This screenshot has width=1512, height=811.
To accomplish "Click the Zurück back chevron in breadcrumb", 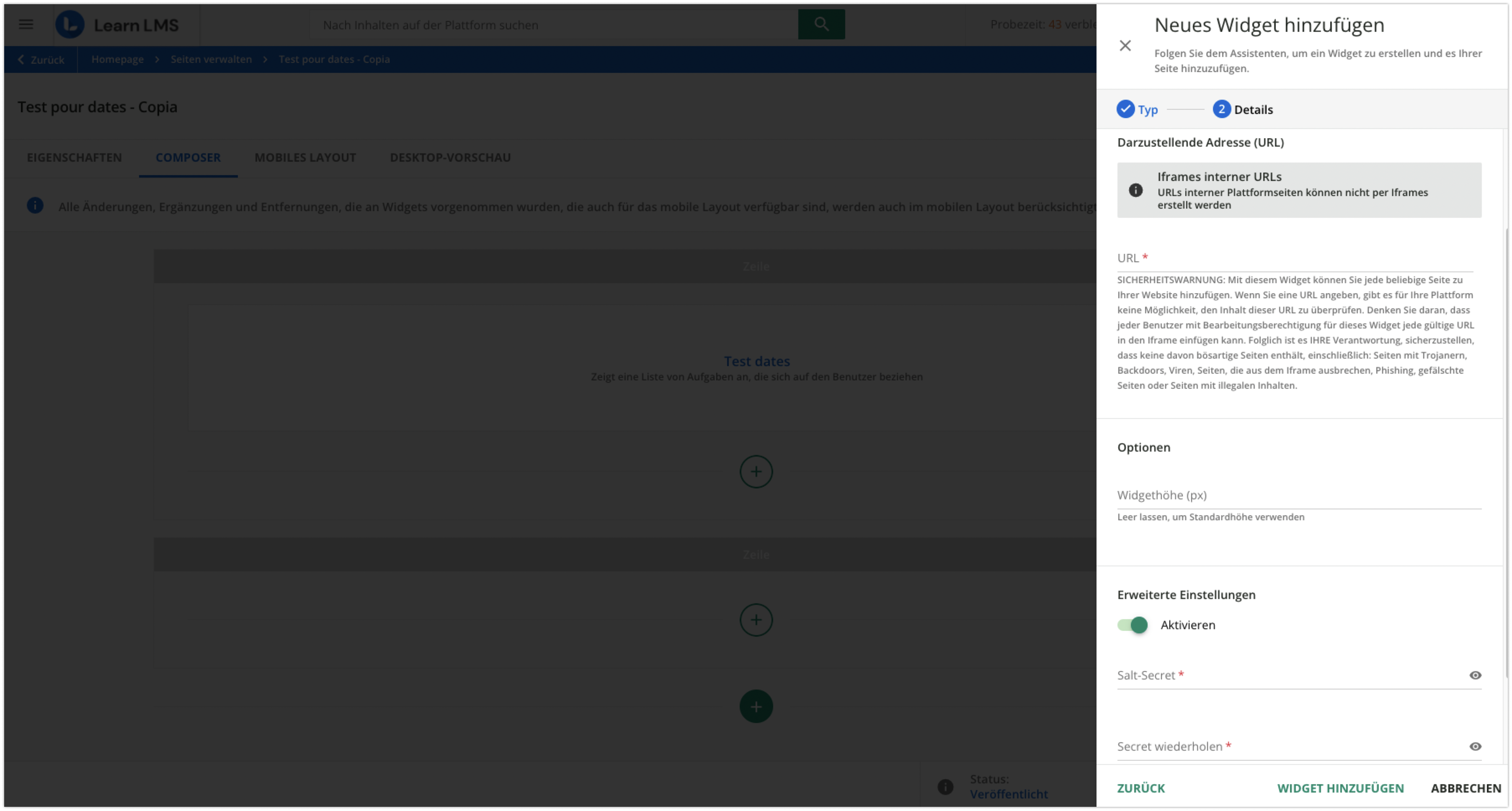I will click(21, 59).
